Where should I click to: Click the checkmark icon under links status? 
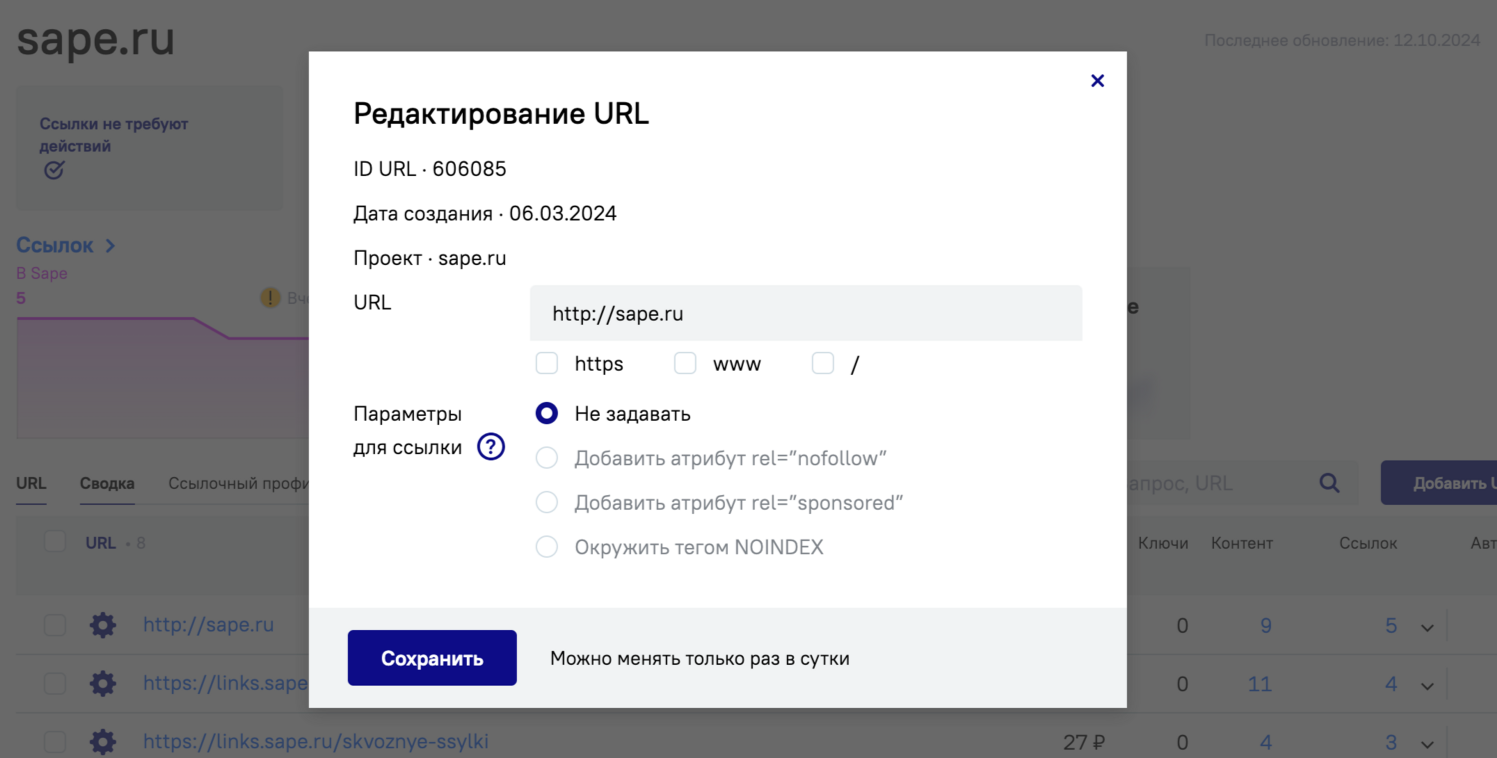tap(54, 170)
